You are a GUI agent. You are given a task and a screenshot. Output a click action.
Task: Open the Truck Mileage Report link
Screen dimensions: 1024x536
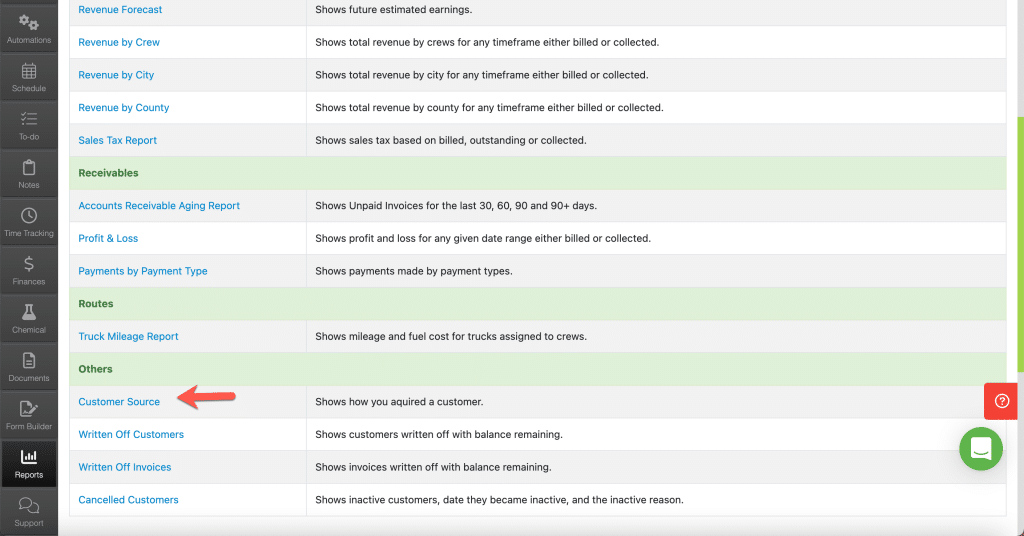(128, 336)
